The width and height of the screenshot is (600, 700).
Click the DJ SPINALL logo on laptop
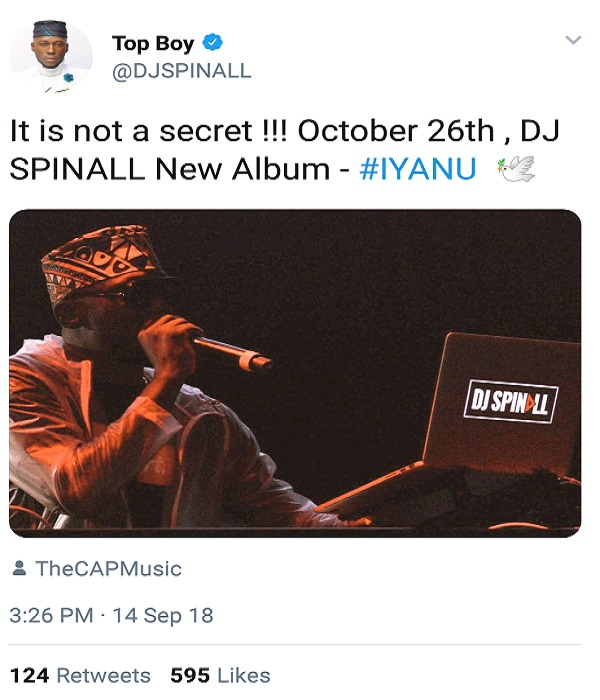tap(511, 402)
